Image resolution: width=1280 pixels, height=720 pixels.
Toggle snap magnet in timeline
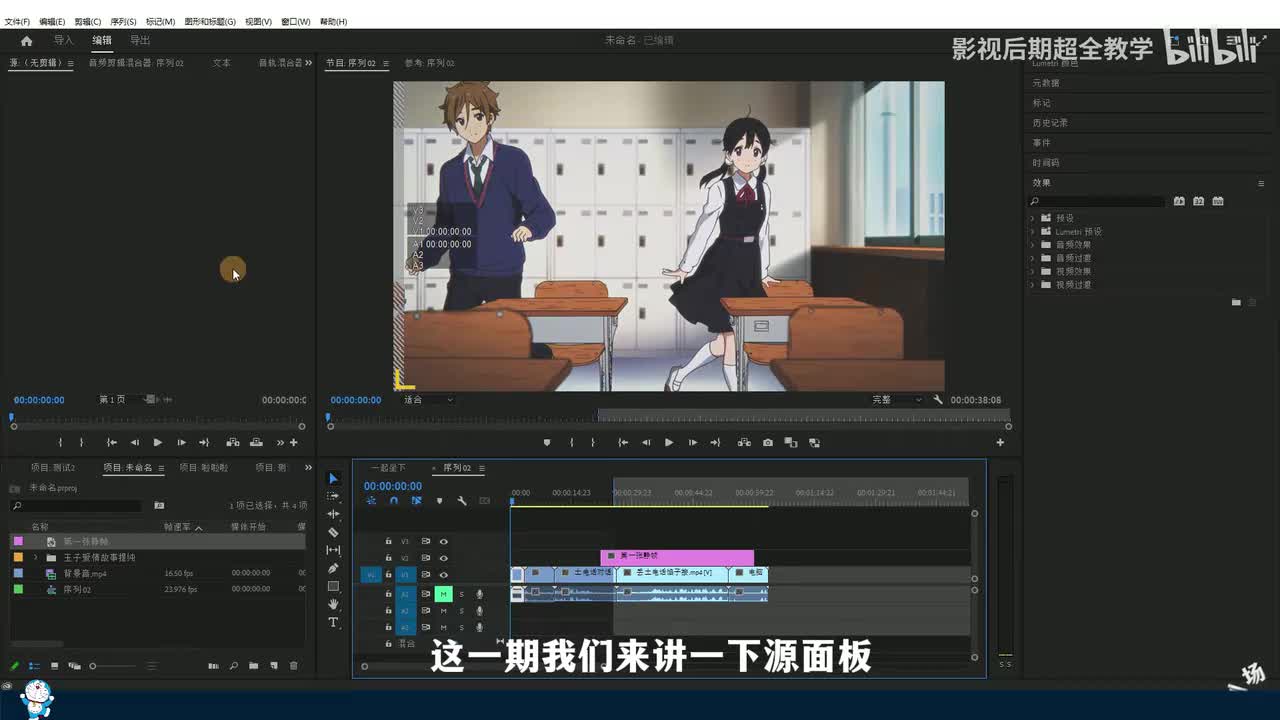(x=394, y=501)
